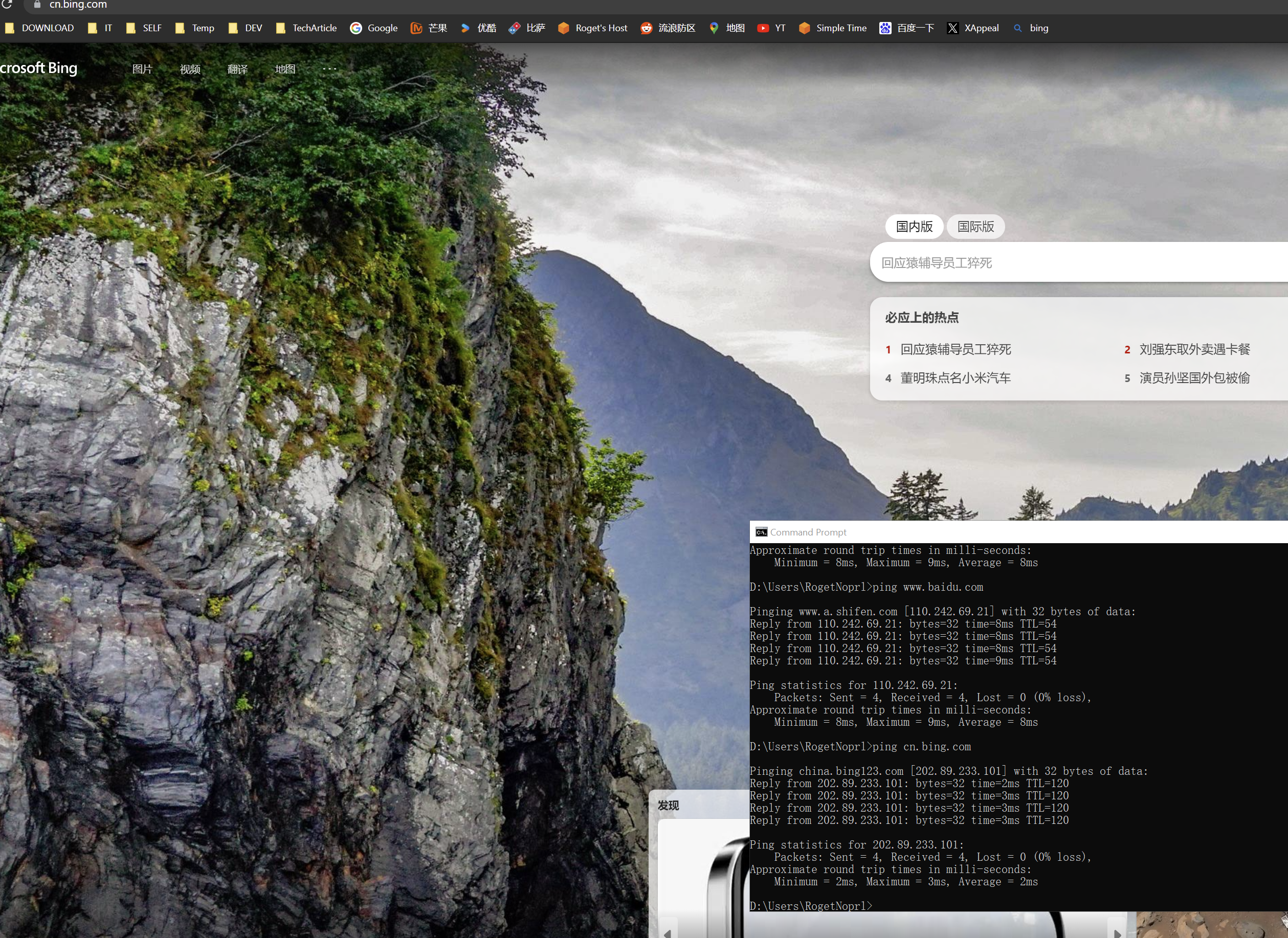
Task: Open the DEV bookmark folder
Action: [x=246, y=28]
